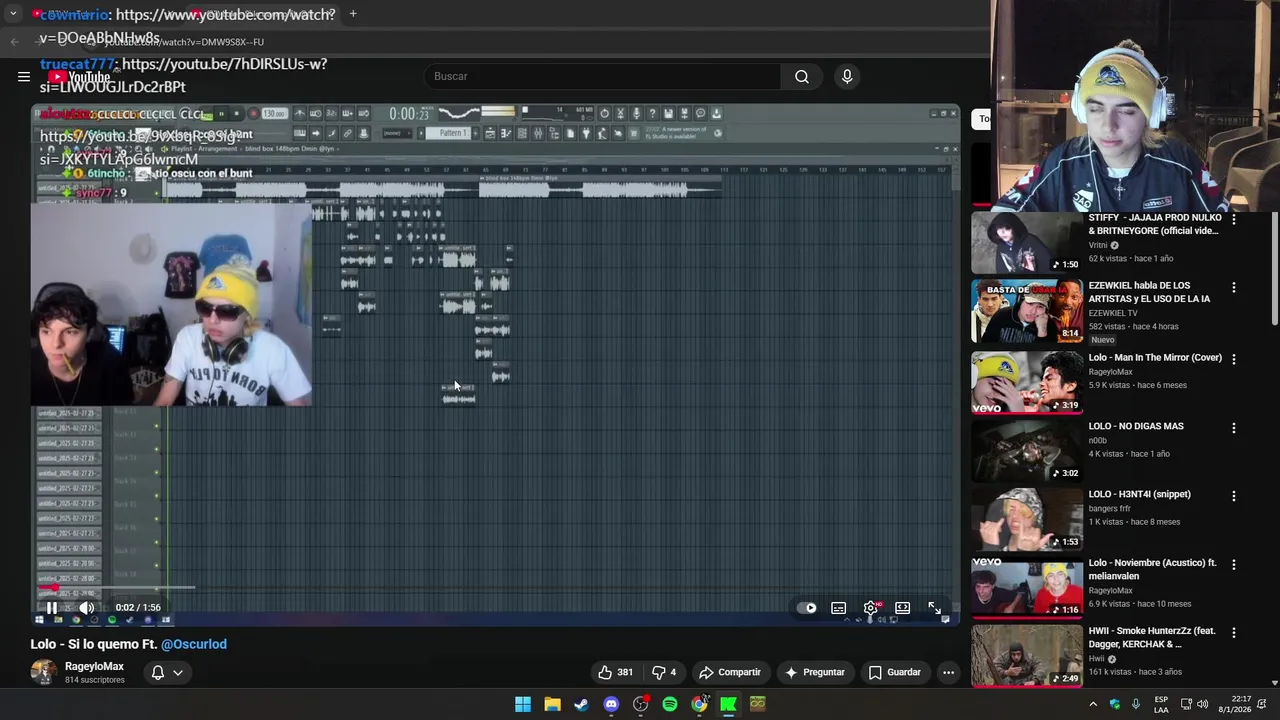Open Steam from the taskbar

581,704
